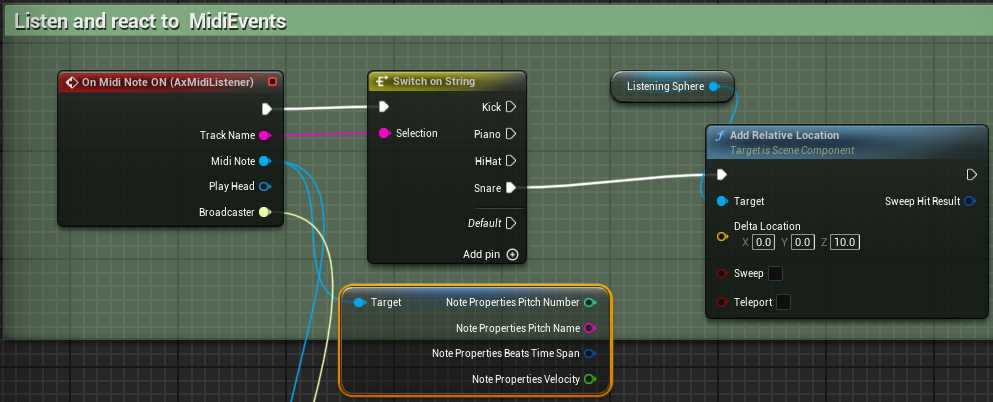Click the Sweep Hit Result output pin
The image size is (993, 402).
pos(969,201)
